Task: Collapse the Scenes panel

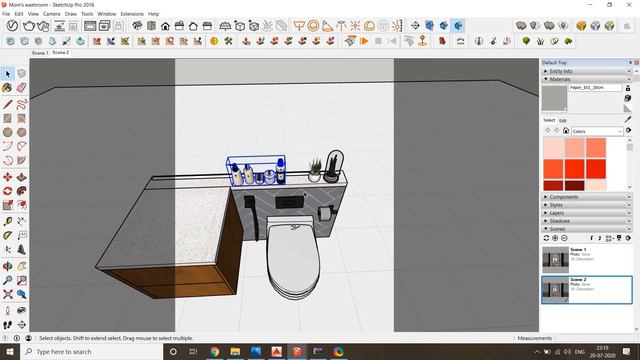Action: pyautogui.click(x=586, y=229)
